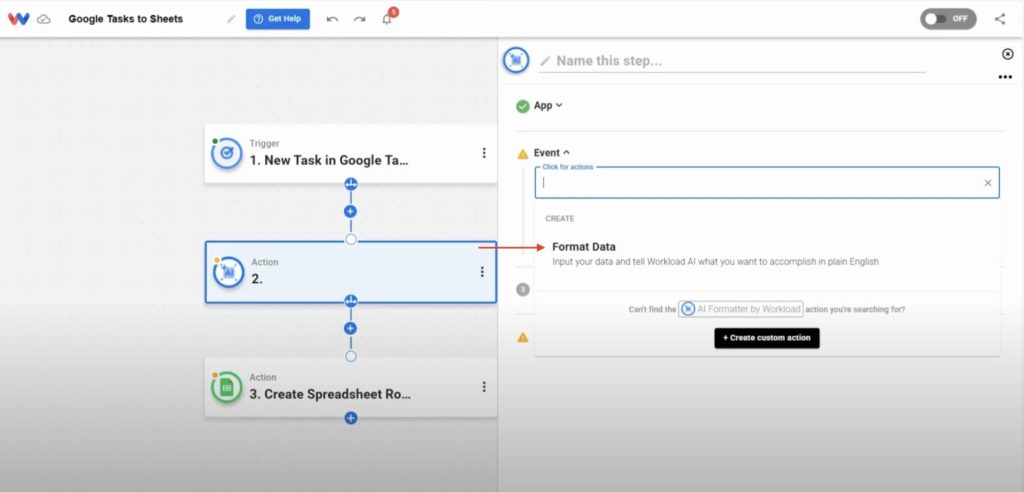The image size is (1024, 492).
Task: Click the Event warning triangle icon
Action: tap(522, 154)
